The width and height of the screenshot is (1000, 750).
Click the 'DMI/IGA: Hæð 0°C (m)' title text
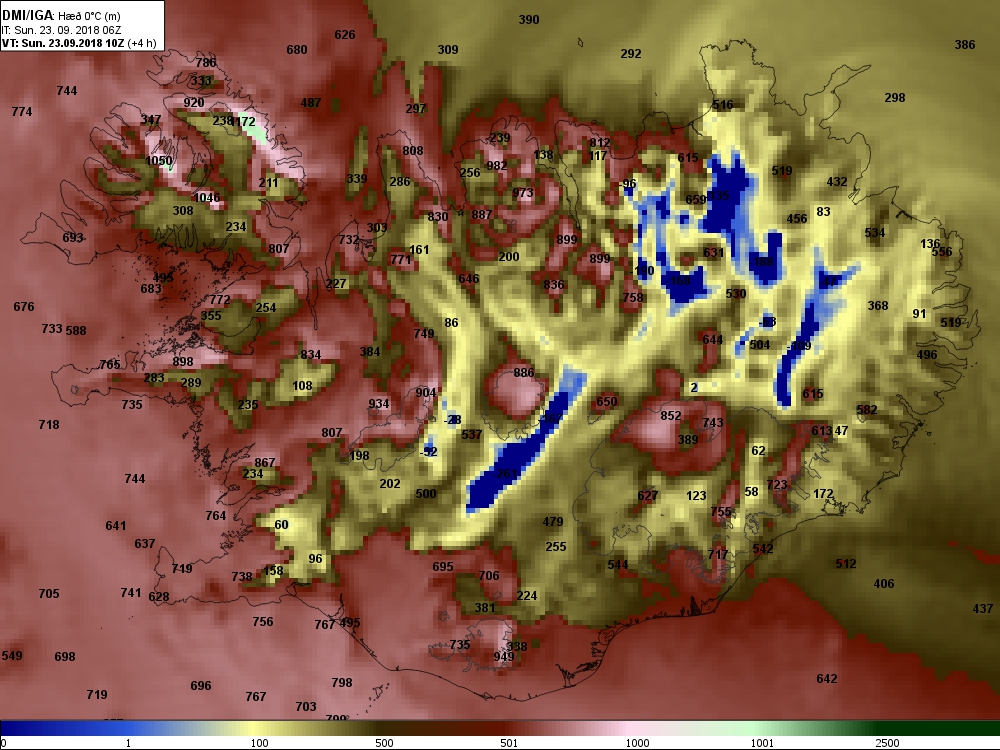tap(61, 16)
